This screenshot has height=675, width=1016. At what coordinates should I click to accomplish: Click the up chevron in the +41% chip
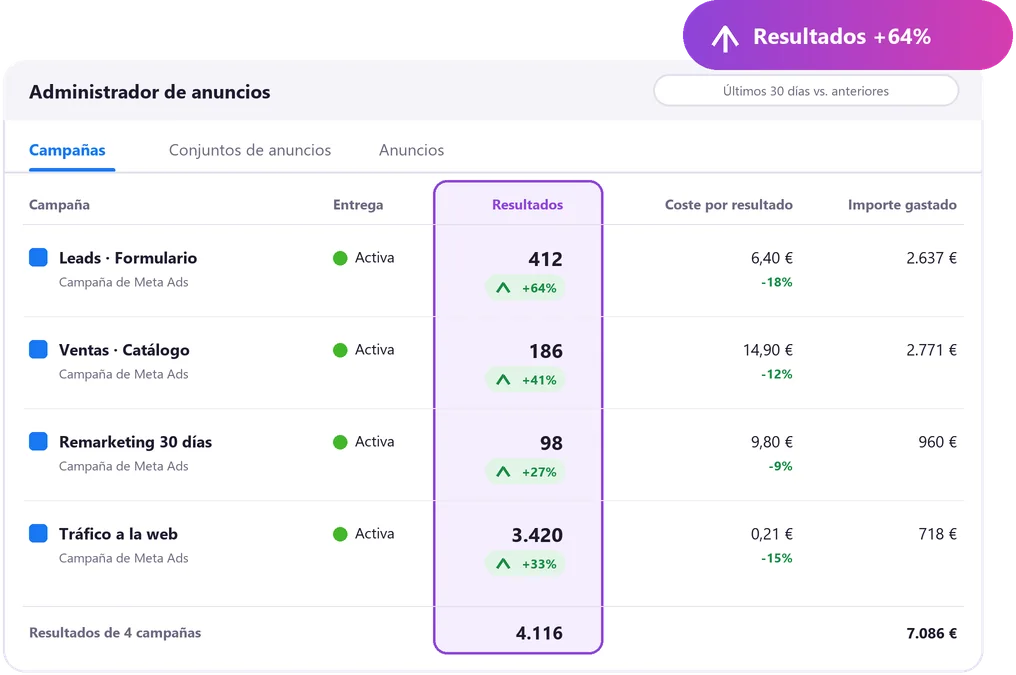pyautogui.click(x=503, y=380)
